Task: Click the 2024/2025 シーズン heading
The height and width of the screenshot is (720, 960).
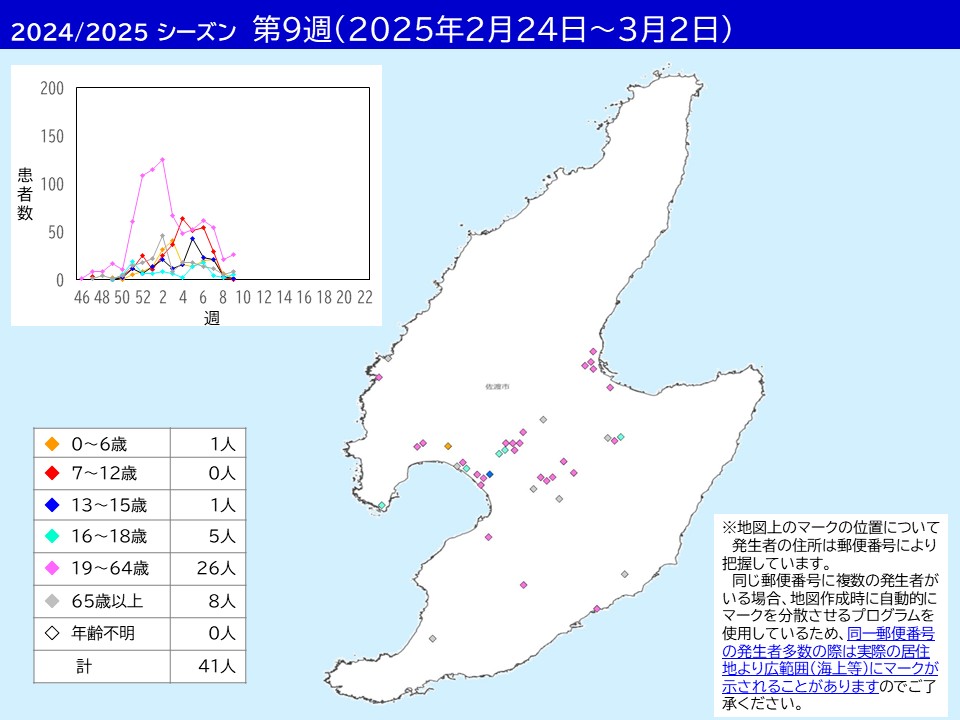Action: (x=124, y=32)
